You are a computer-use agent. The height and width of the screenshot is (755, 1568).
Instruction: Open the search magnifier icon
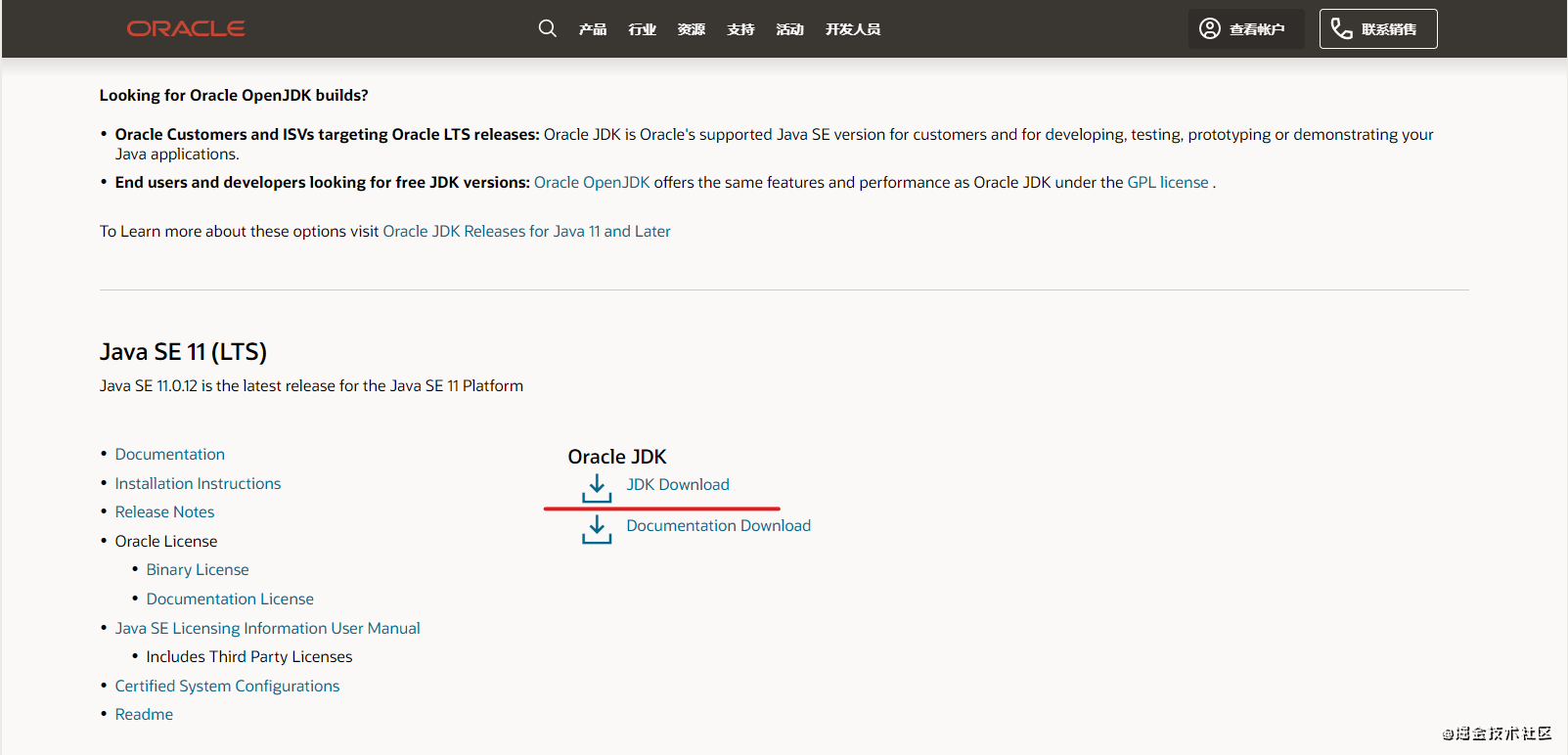pos(548,28)
